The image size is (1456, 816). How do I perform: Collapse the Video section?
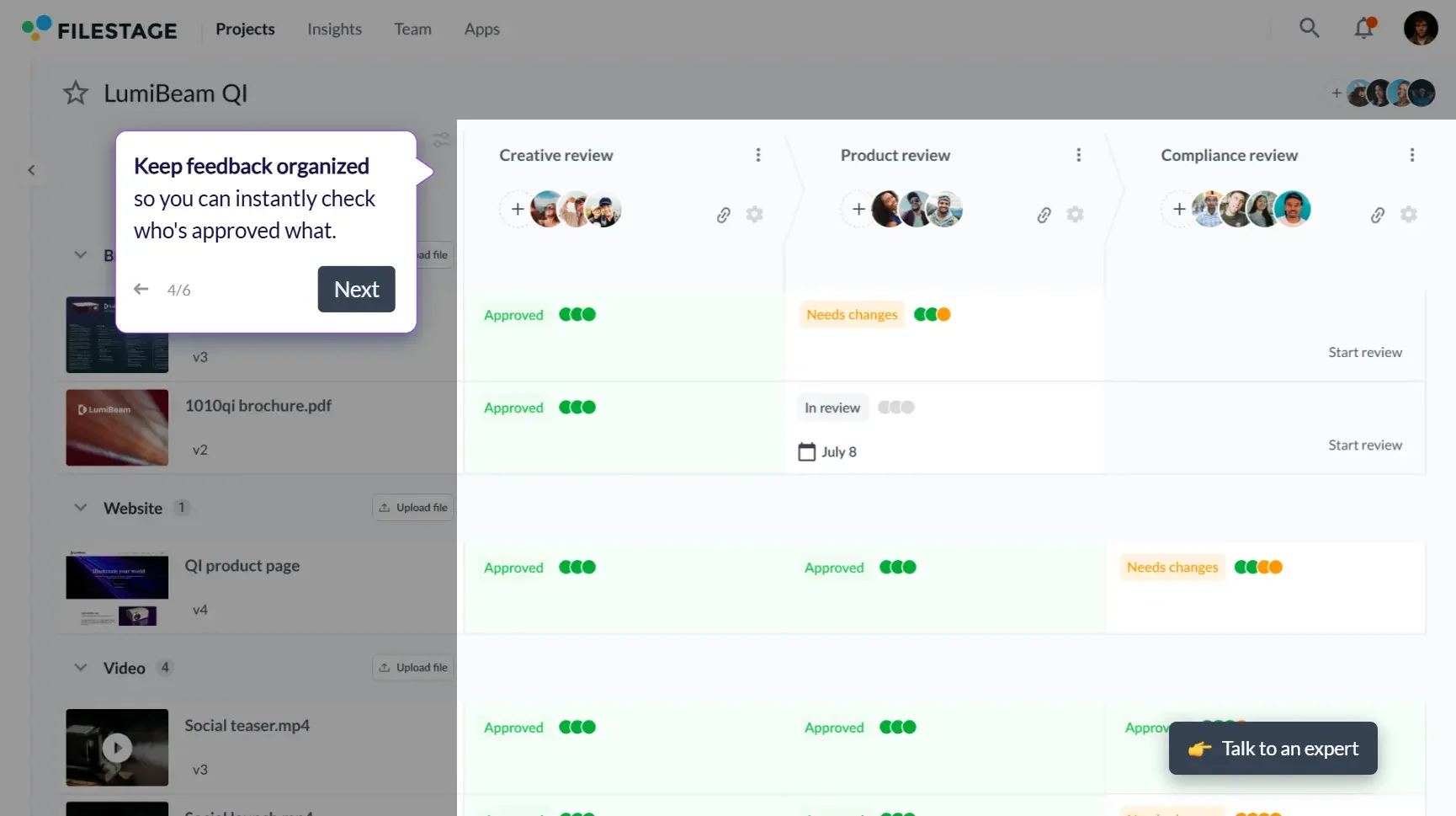tap(81, 668)
